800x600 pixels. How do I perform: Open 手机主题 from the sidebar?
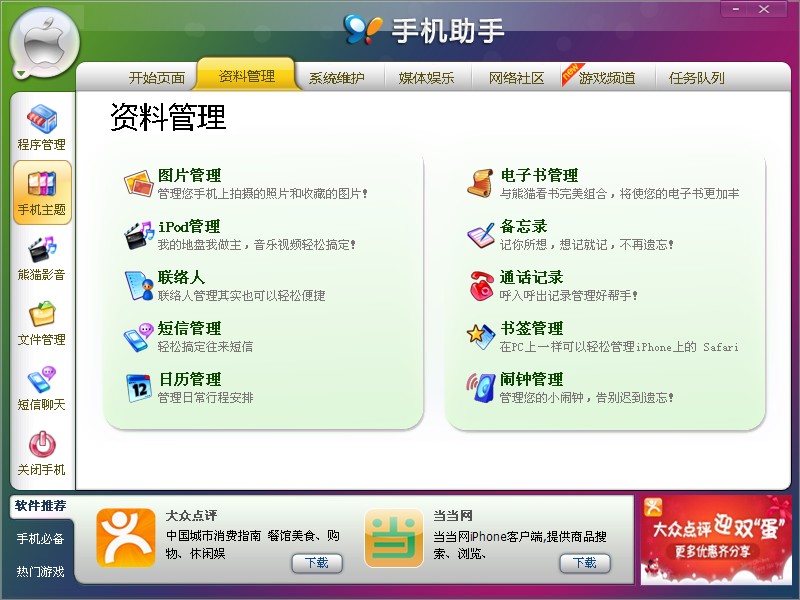coord(41,192)
